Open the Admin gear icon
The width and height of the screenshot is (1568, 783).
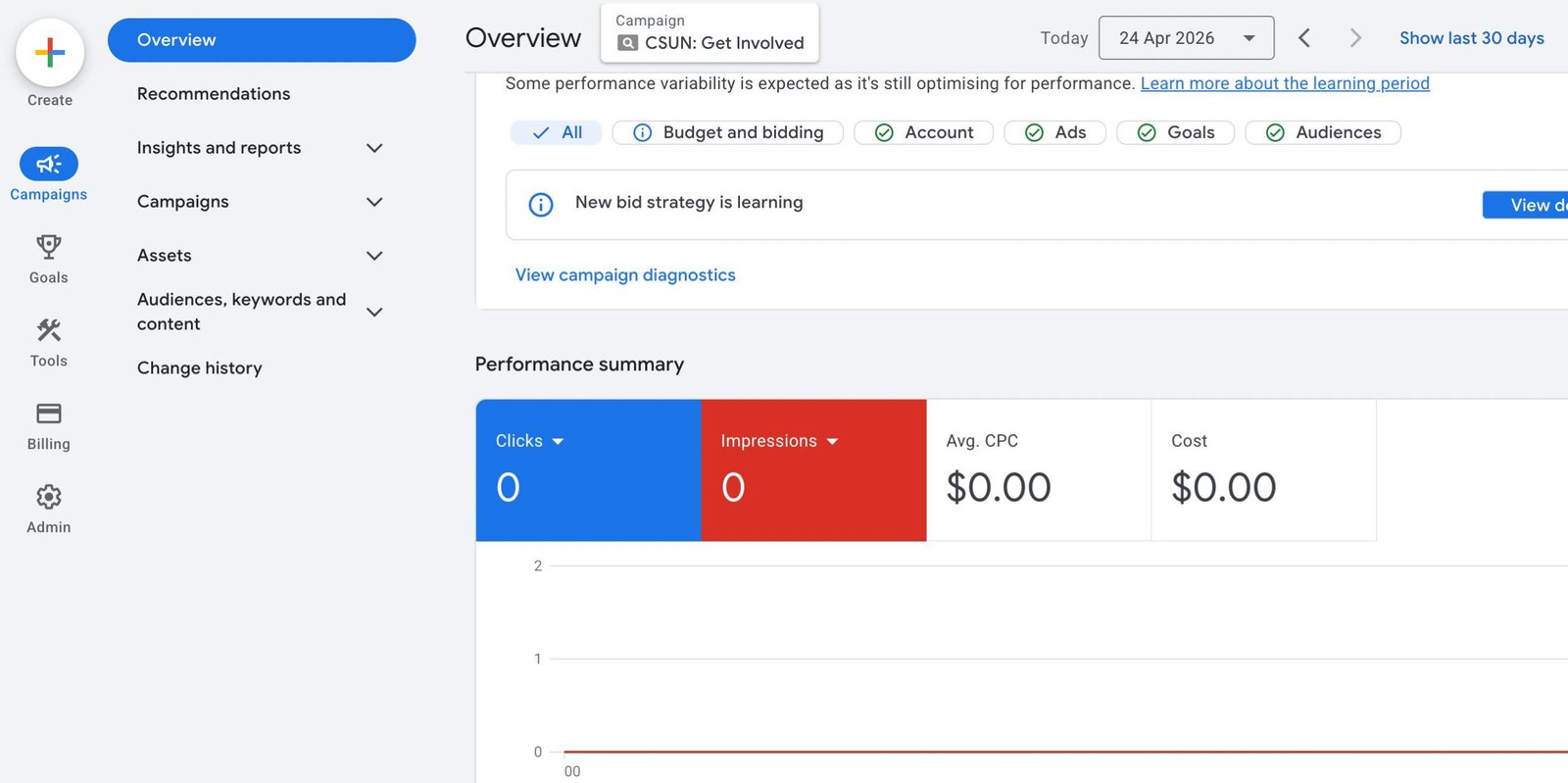[x=49, y=497]
